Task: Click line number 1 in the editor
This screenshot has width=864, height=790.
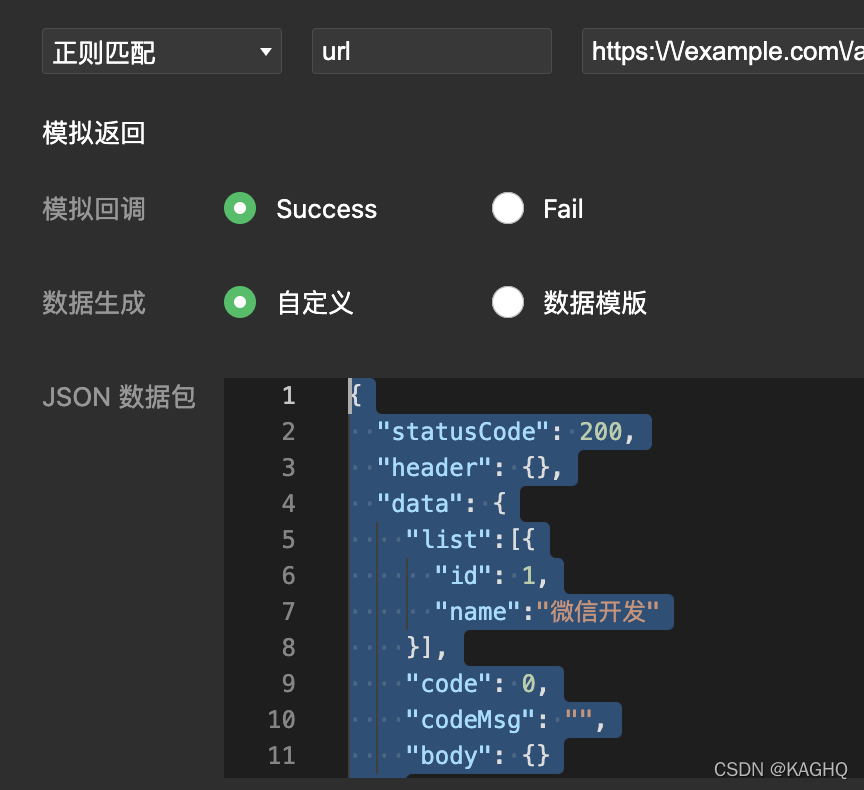Action: click(288, 396)
